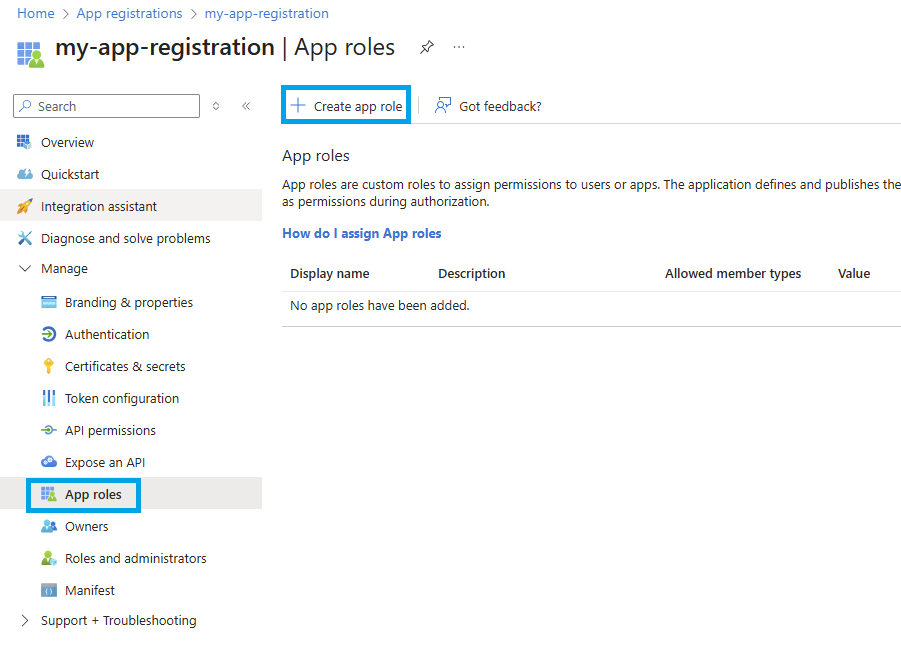Click my-app-registration breadcrumb

click(267, 13)
